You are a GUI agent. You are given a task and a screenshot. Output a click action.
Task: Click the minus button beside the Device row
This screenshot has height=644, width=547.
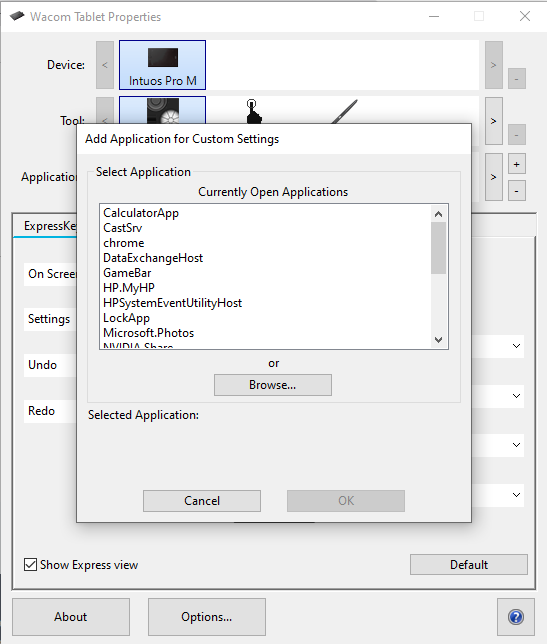(517, 78)
